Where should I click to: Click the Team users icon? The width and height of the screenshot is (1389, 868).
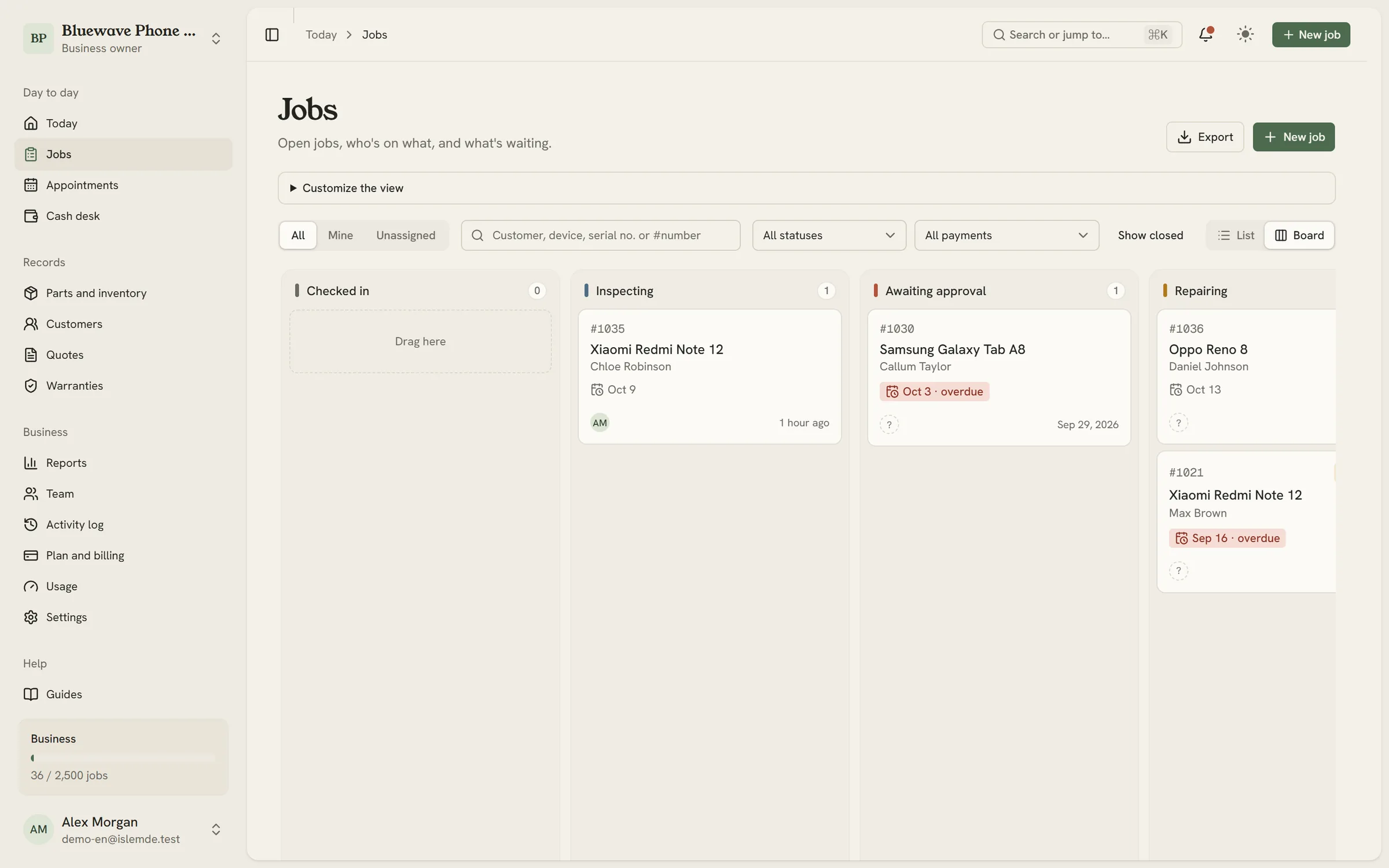31,494
